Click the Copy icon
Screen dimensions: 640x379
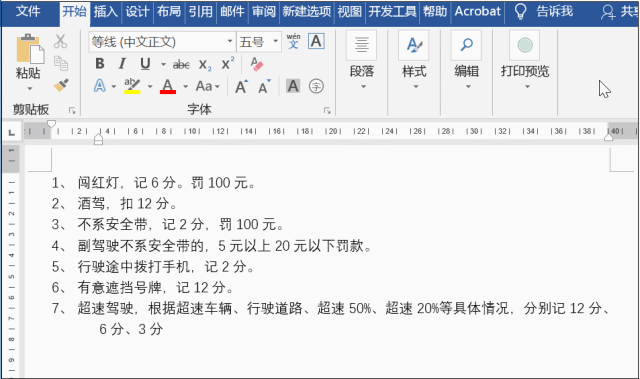(61, 63)
